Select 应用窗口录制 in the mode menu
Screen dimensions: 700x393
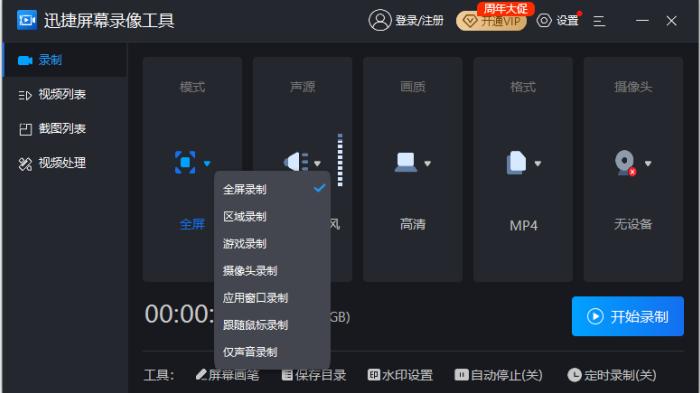click(272, 298)
